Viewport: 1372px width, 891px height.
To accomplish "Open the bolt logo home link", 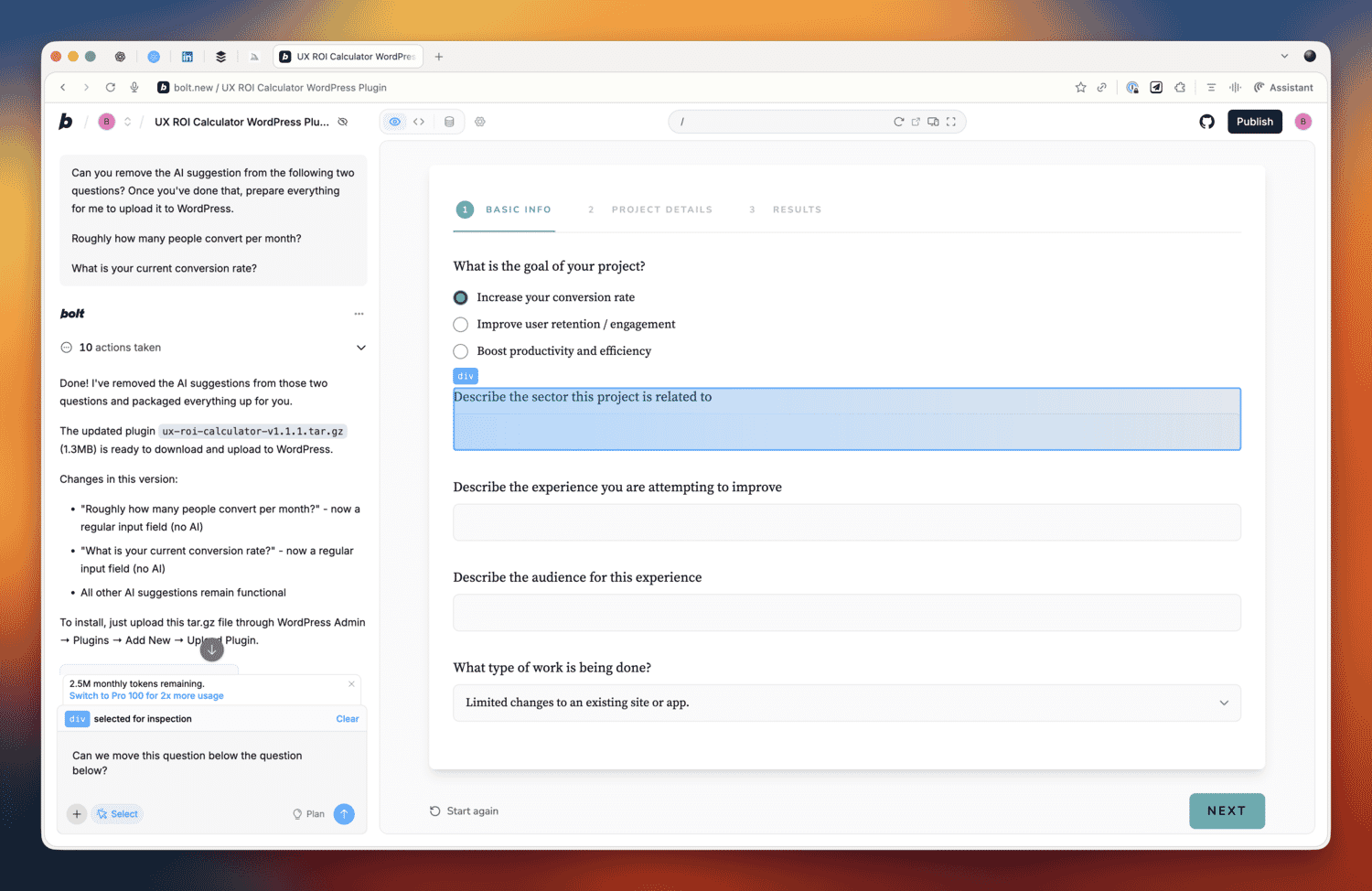I will (66, 122).
